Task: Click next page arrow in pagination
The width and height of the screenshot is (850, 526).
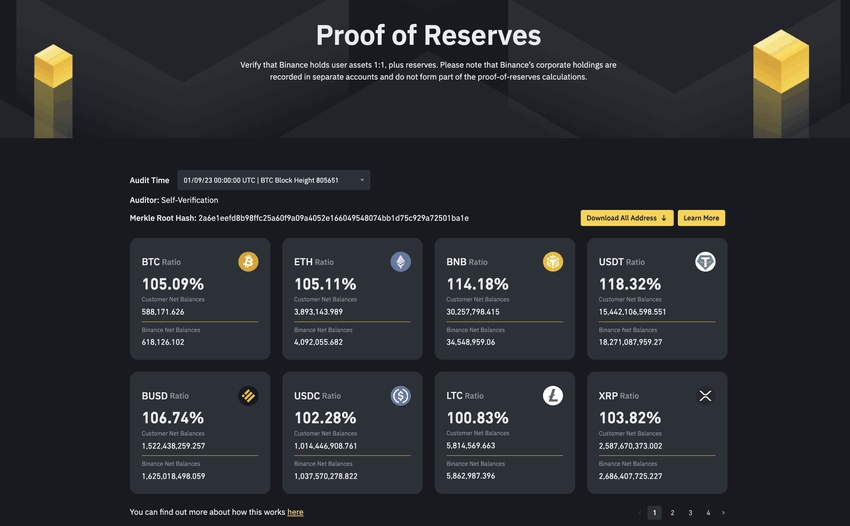Action: point(724,513)
